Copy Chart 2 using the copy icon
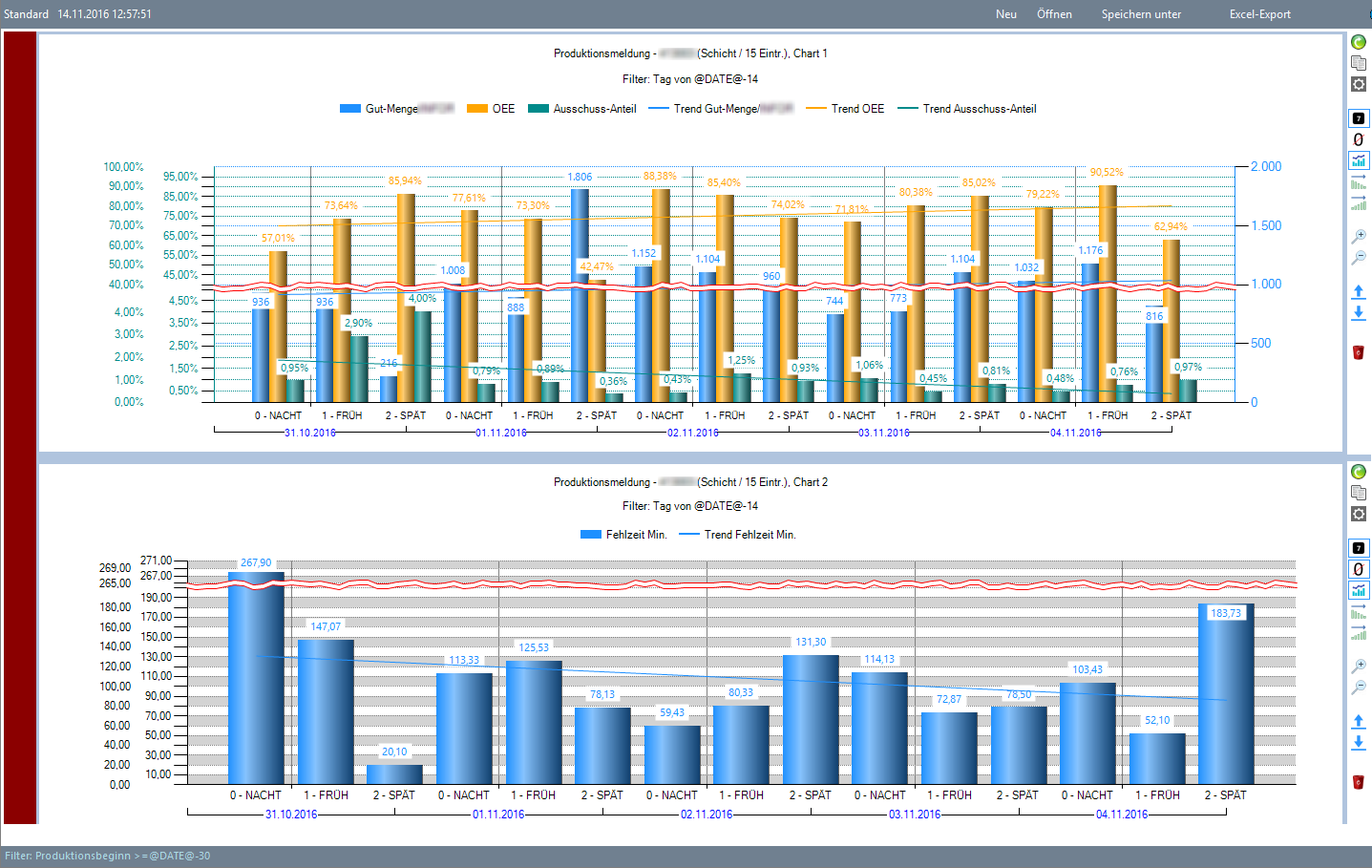The width and height of the screenshot is (1372, 868). [x=1359, y=493]
